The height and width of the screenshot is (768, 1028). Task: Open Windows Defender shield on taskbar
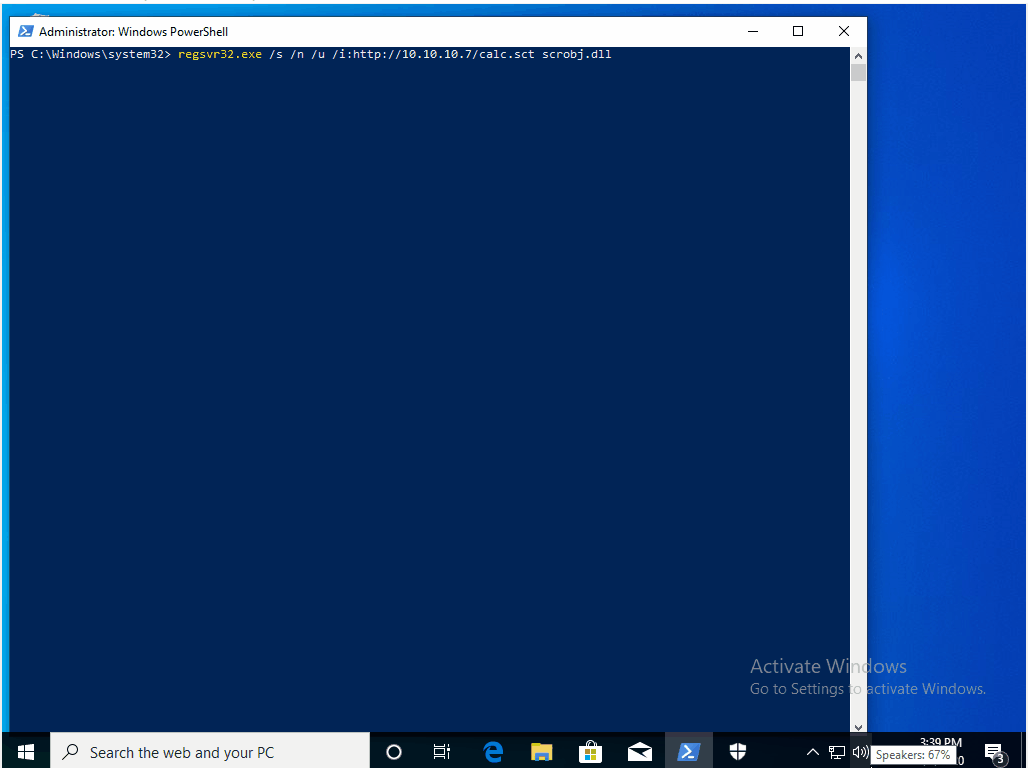pyautogui.click(x=738, y=752)
